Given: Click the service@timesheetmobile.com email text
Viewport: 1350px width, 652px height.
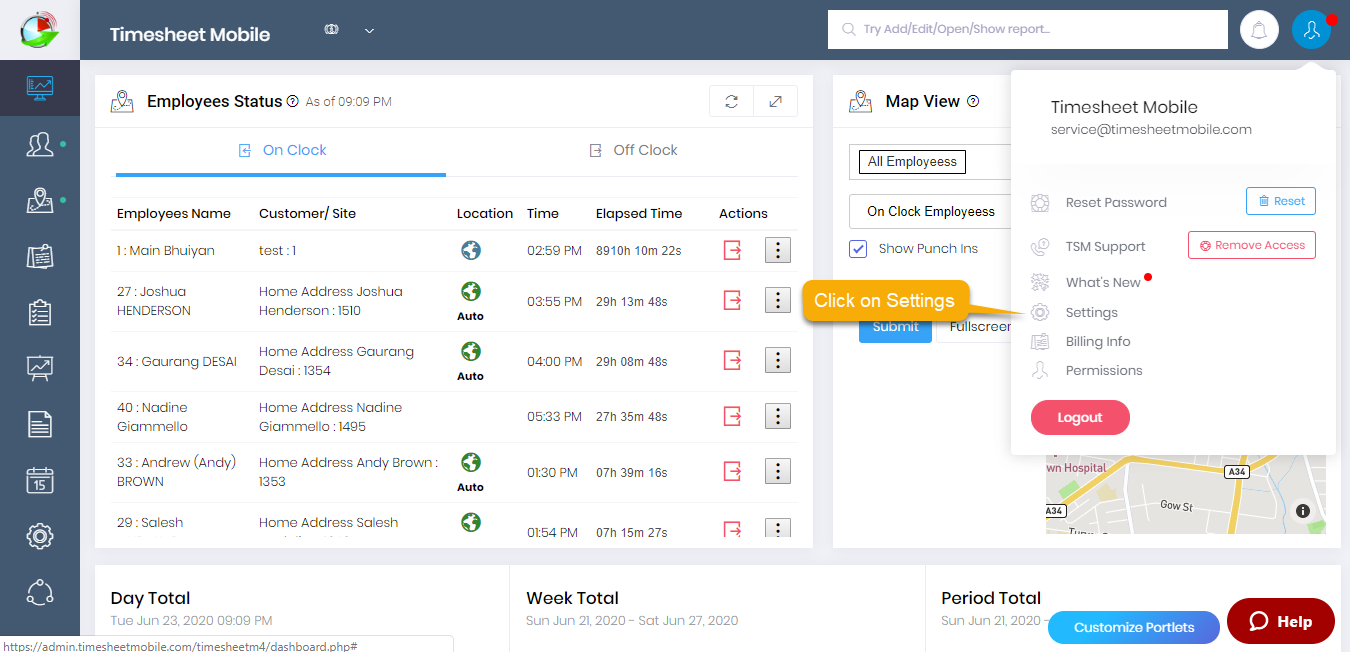Looking at the screenshot, I should point(1151,129).
